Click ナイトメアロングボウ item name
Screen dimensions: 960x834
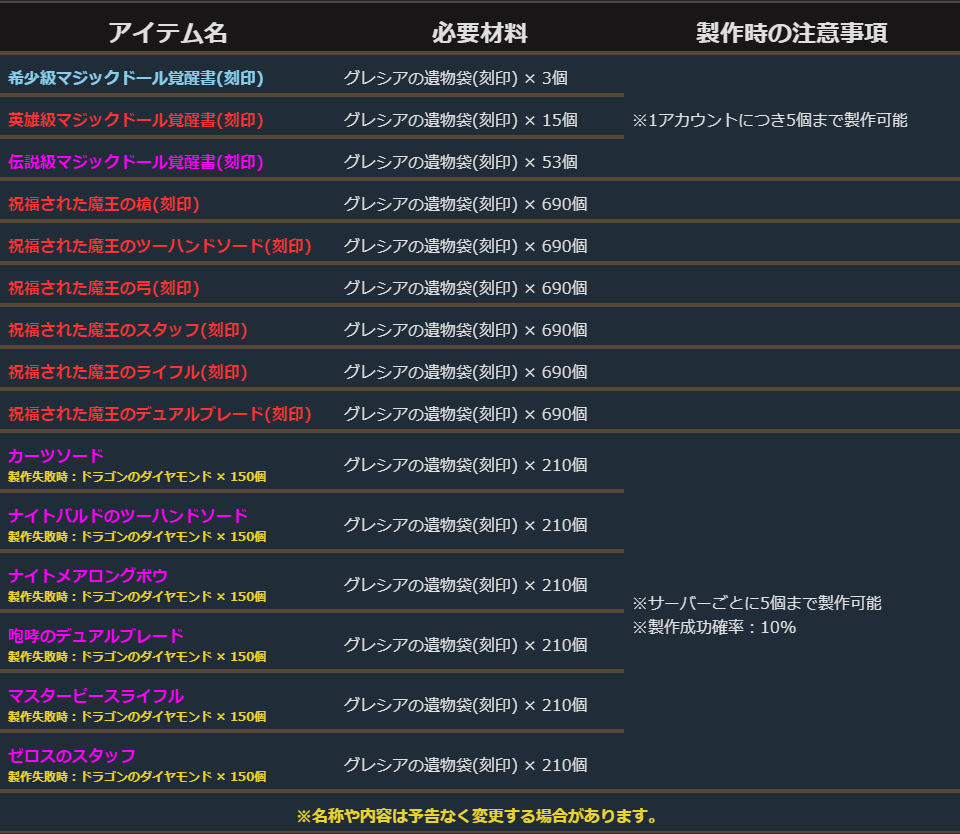(x=88, y=576)
